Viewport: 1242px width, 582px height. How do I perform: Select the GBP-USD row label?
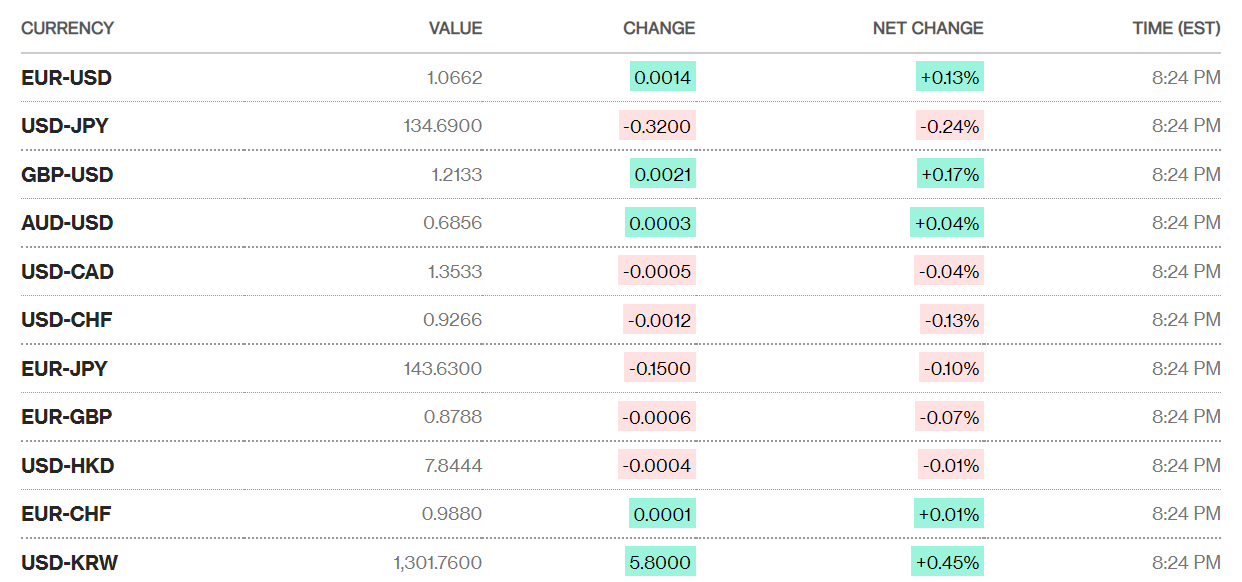click(67, 175)
